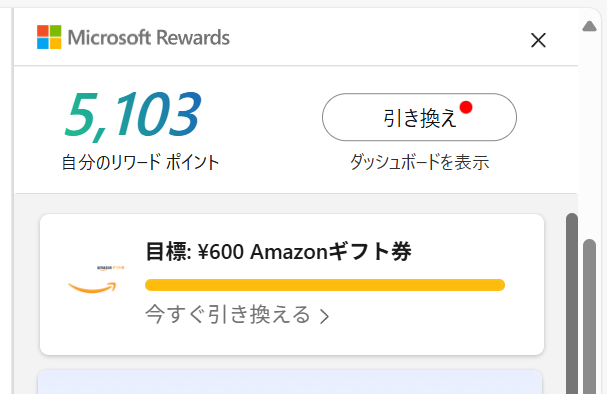Click the chevron after 今すぐ引き換える
The width and height of the screenshot is (607, 394).
(324, 316)
